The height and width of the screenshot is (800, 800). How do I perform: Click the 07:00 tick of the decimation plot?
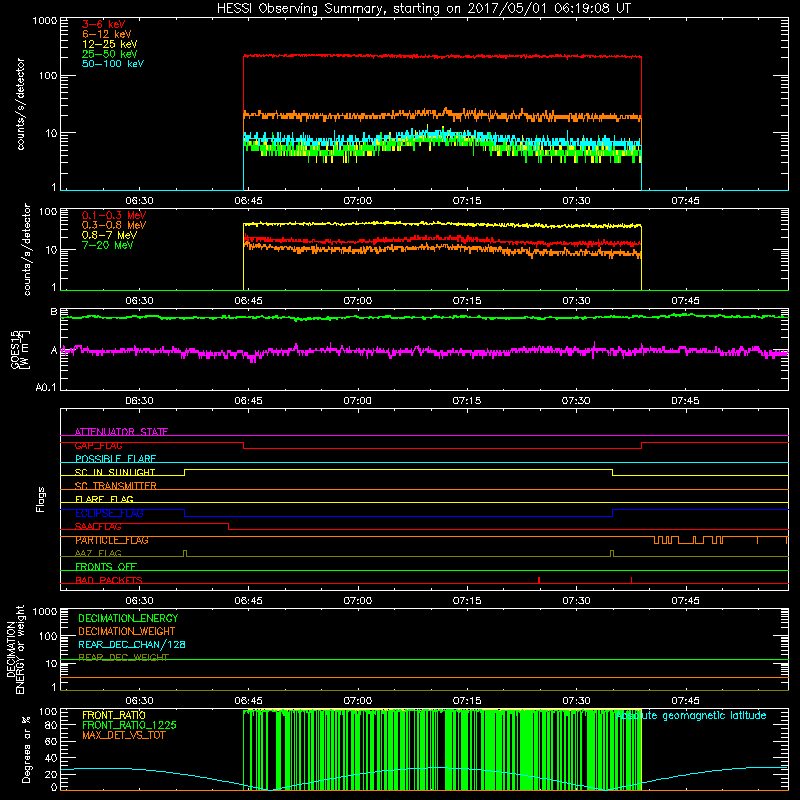pos(358,701)
